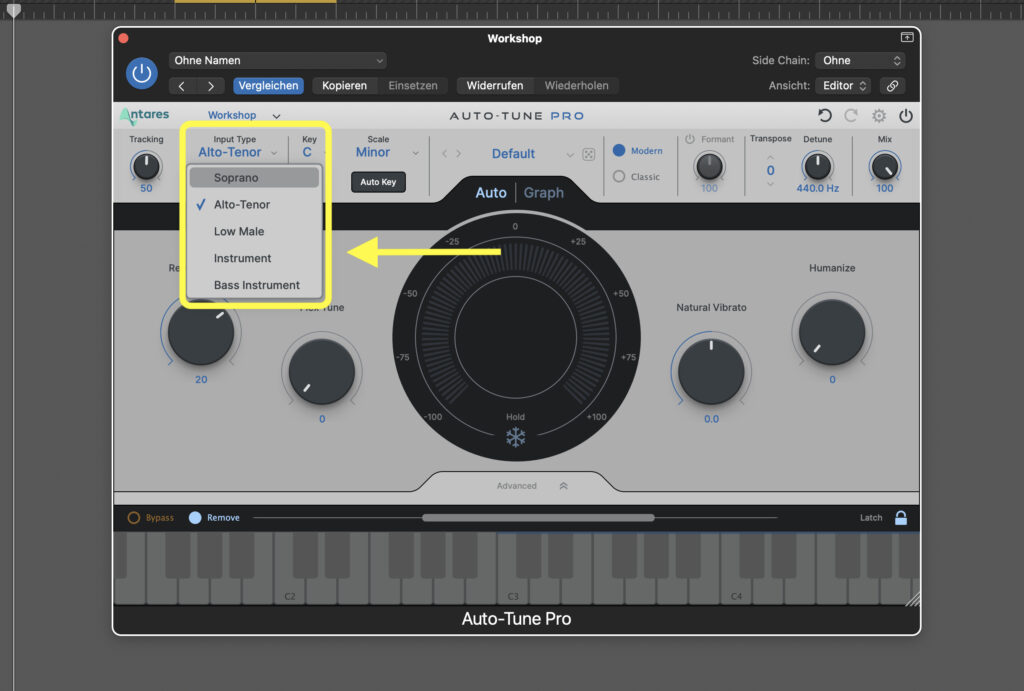This screenshot has width=1024, height=691.
Task: Click the Einsetzen button
Action: click(x=413, y=86)
